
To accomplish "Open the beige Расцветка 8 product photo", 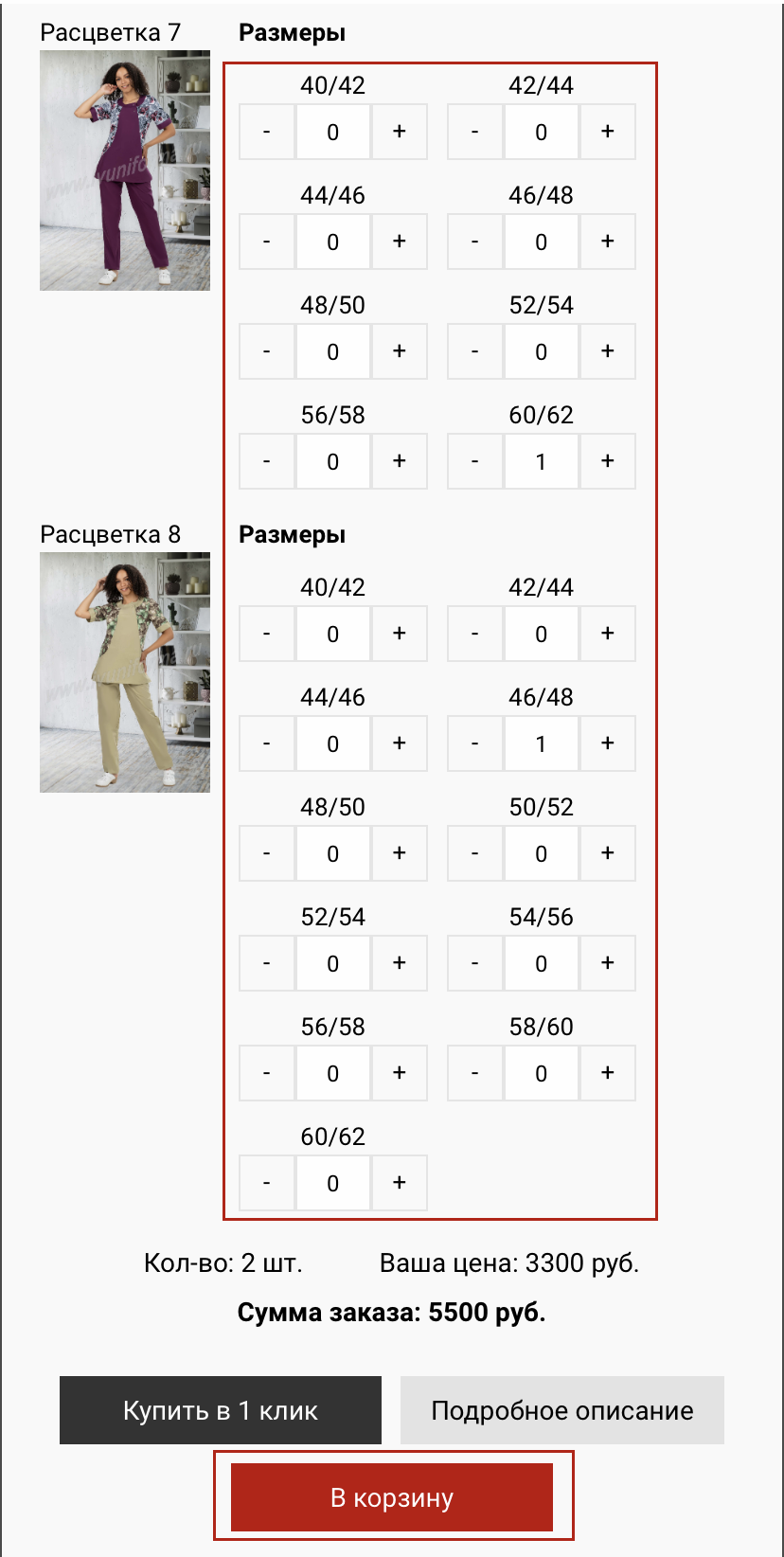I will click(x=125, y=672).
